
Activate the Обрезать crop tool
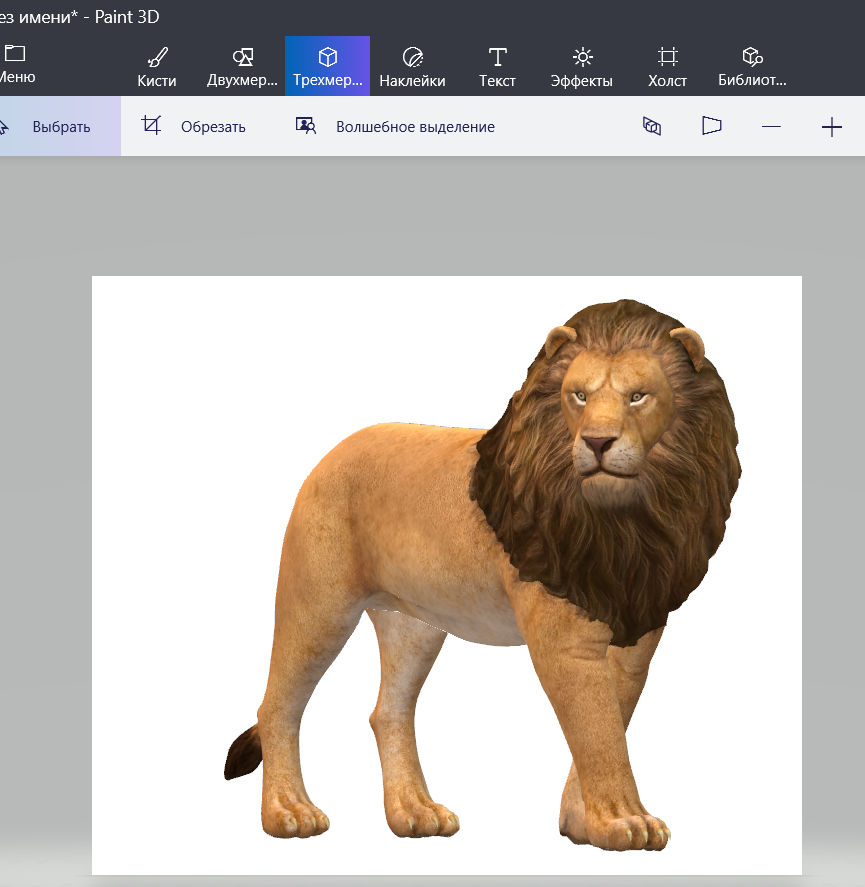pyautogui.click(x=194, y=127)
